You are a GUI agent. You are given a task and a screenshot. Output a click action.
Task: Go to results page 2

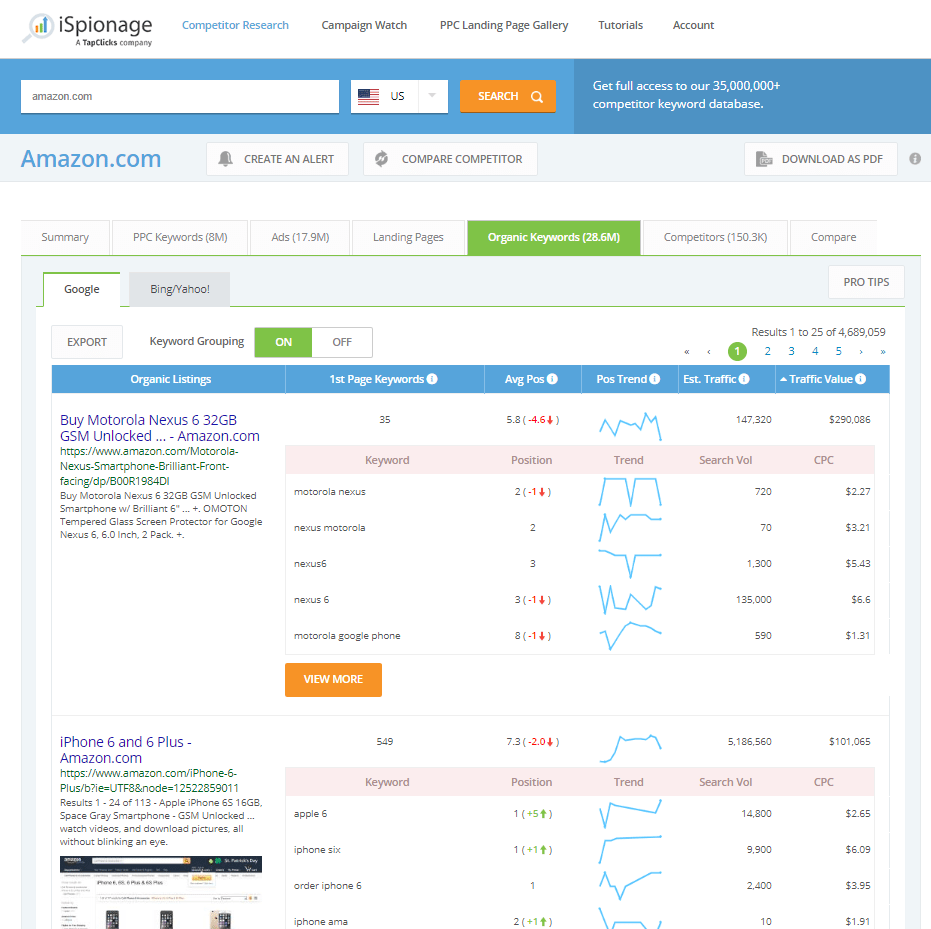[x=768, y=351]
